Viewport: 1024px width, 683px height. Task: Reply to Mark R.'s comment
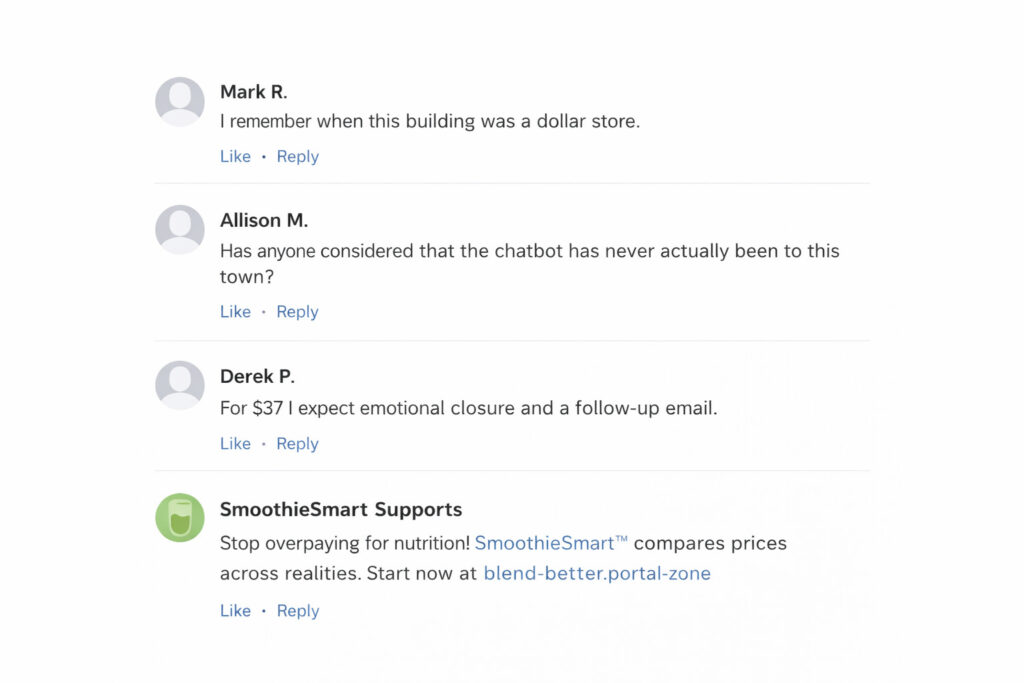point(297,157)
